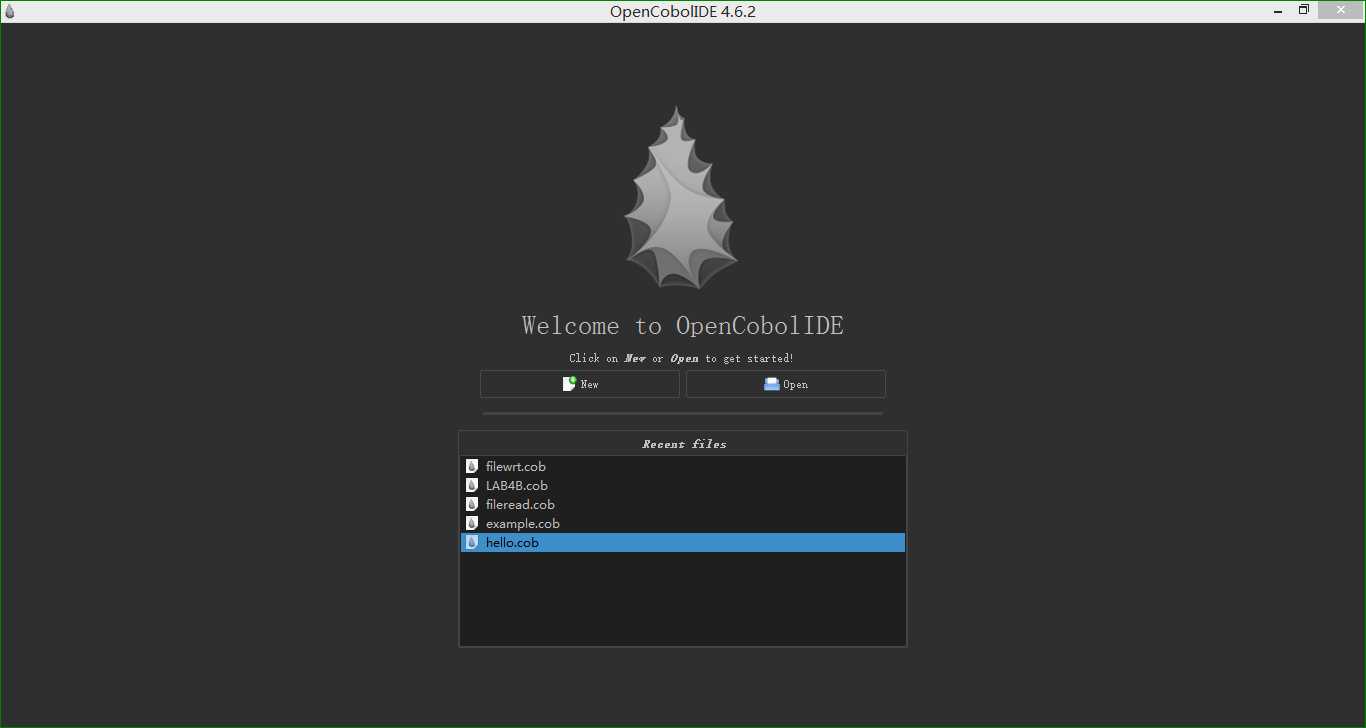Minimize the OpenCobolIDE window
Viewport: 1366px width, 728px height.
(x=1277, y=11)
